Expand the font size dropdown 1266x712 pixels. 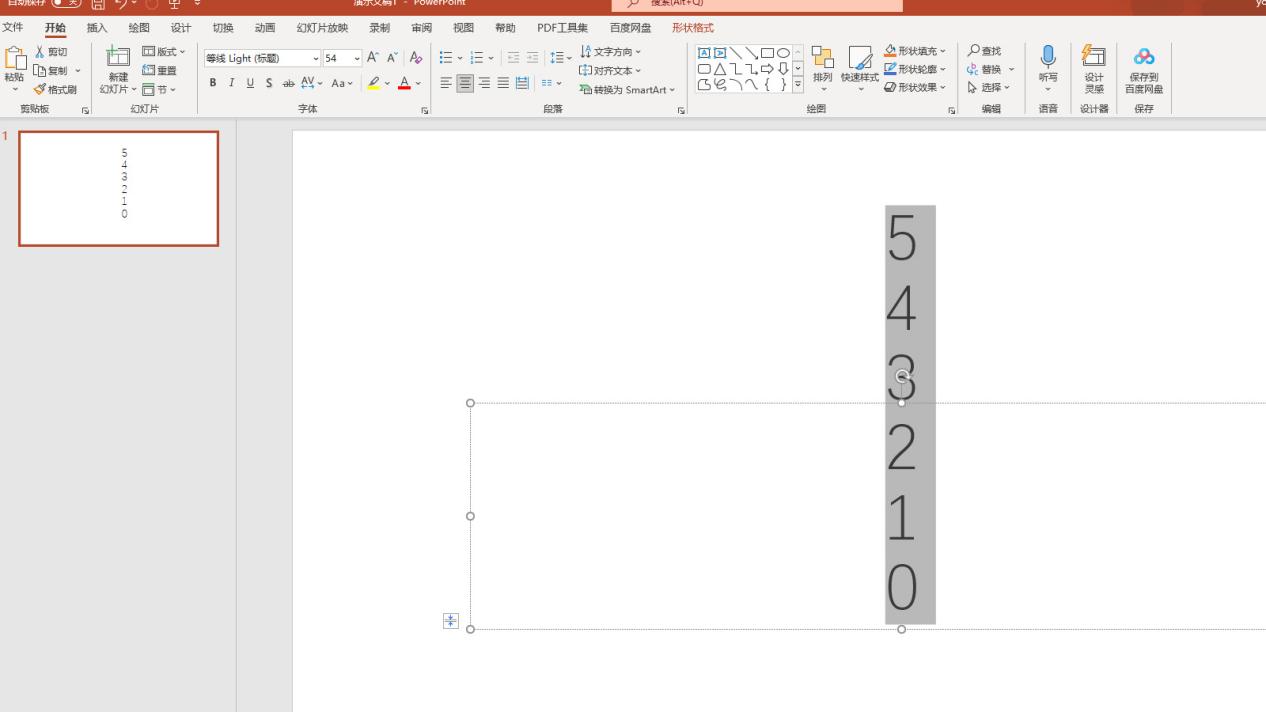click(357, 58)
